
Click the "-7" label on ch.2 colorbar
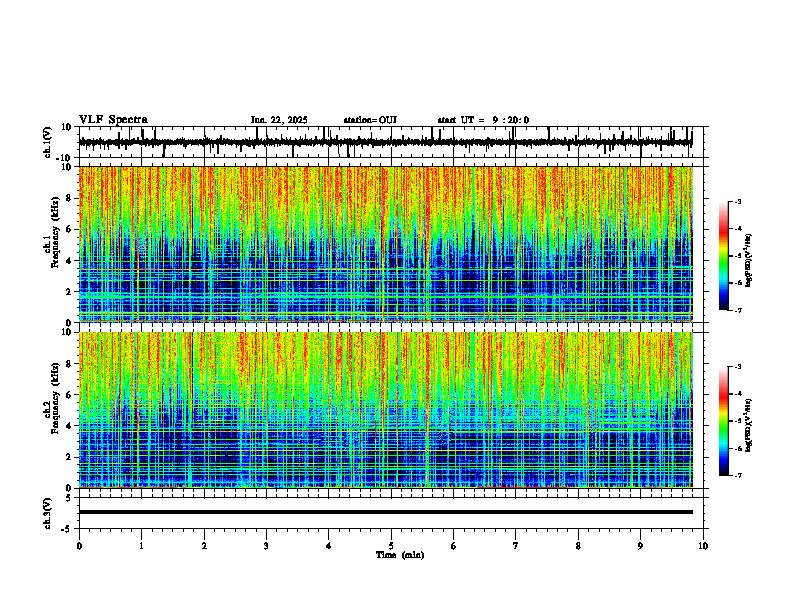coord(738,475)
